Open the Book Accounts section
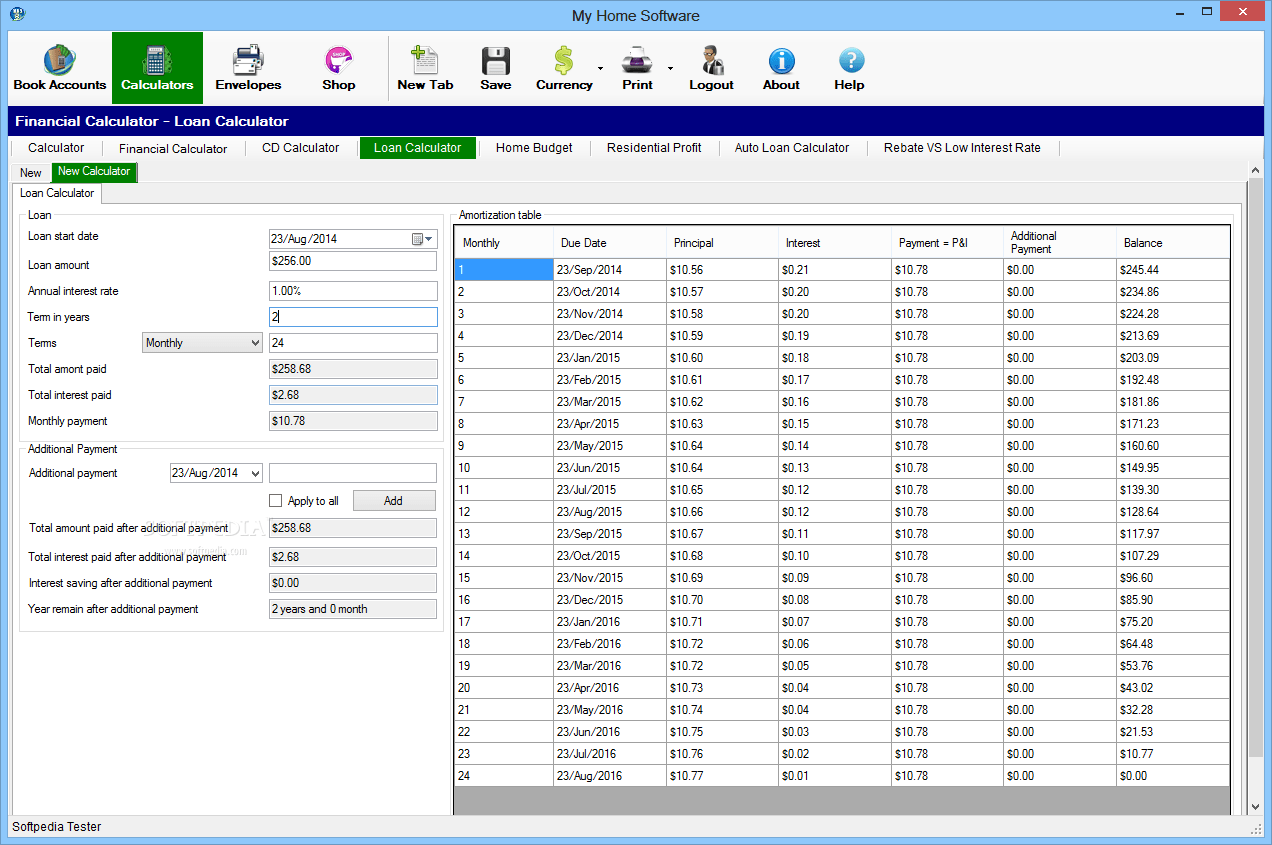The width and height of the screenshot is (1272, 845). tap(60, 68)
